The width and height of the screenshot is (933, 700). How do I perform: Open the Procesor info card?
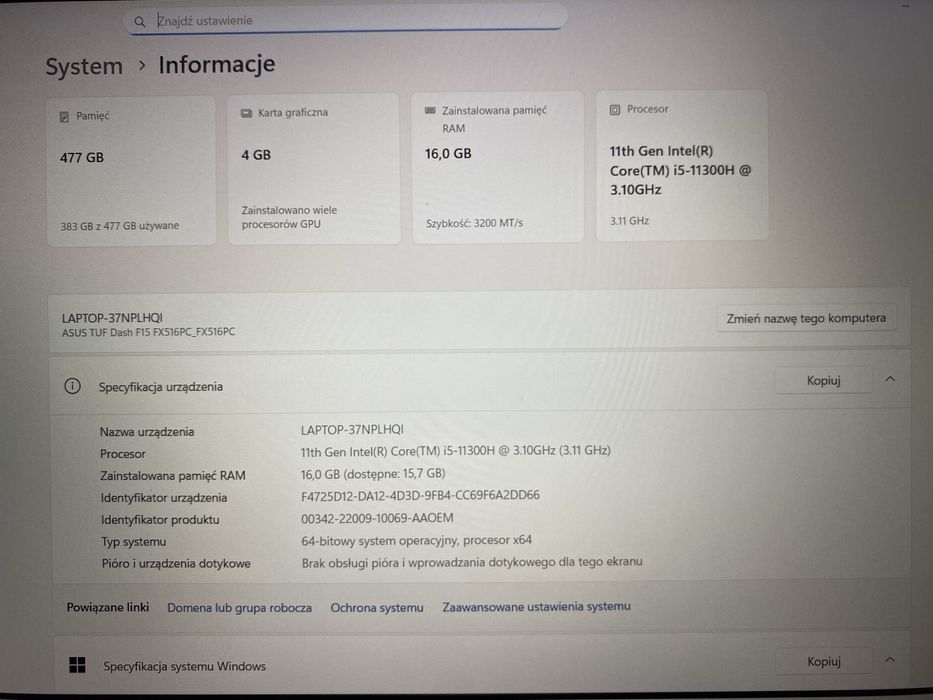coord(682,167)
